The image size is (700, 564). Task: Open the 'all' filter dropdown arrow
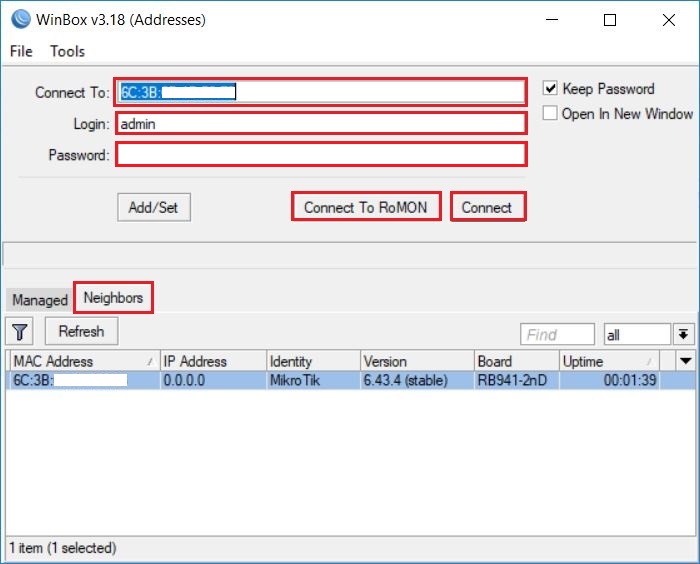pyautogui.click(x=683, y=334)
